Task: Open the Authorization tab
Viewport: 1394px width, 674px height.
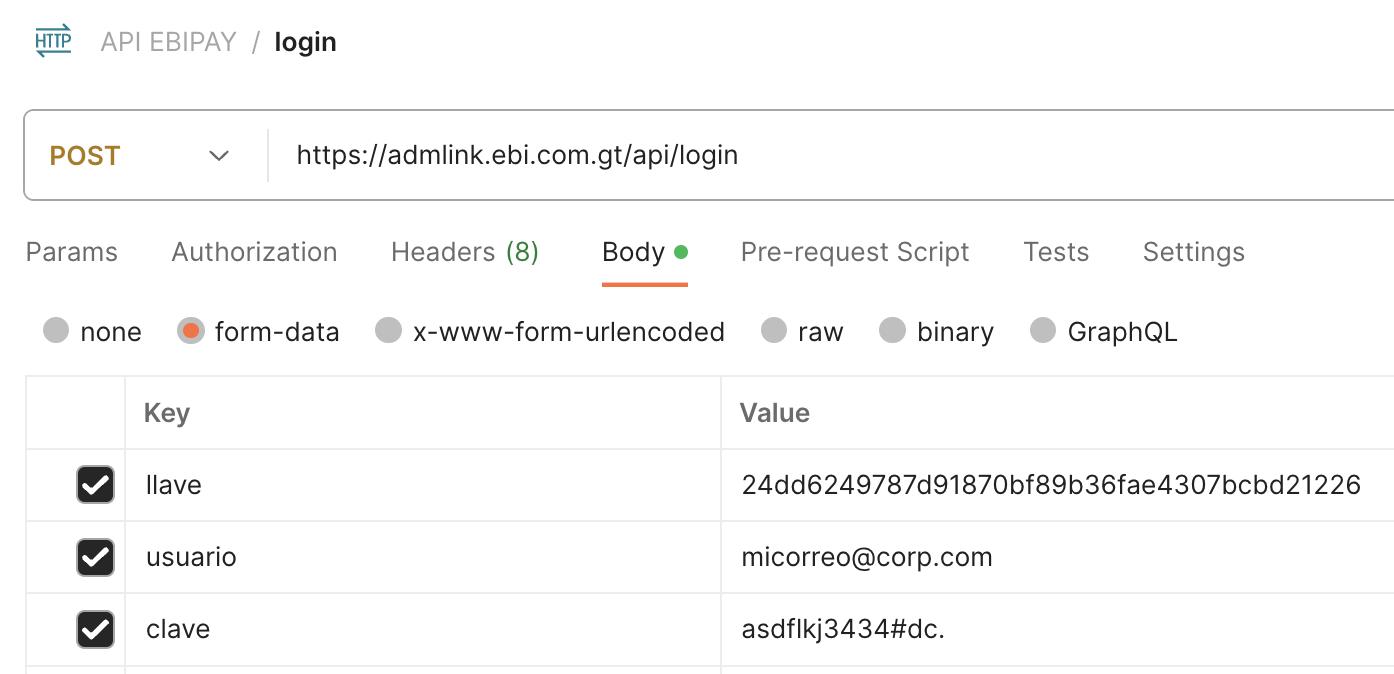Action: click(x=254, y=252)
